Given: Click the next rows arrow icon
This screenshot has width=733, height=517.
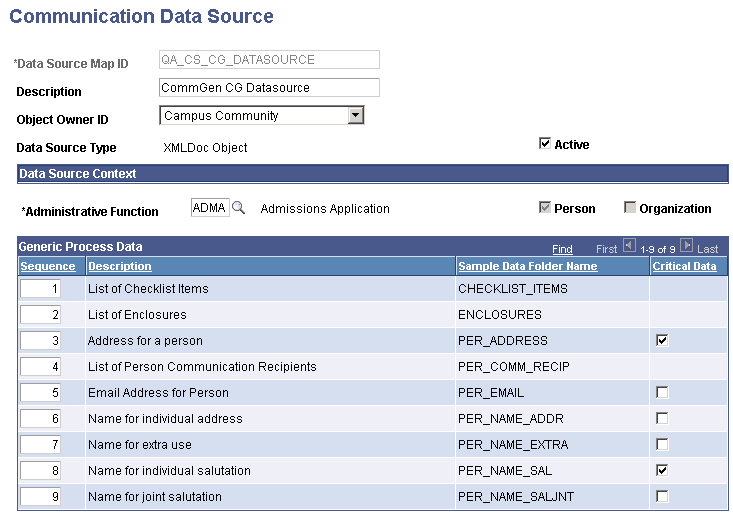Looking at the screenshot, I should 687,246.
